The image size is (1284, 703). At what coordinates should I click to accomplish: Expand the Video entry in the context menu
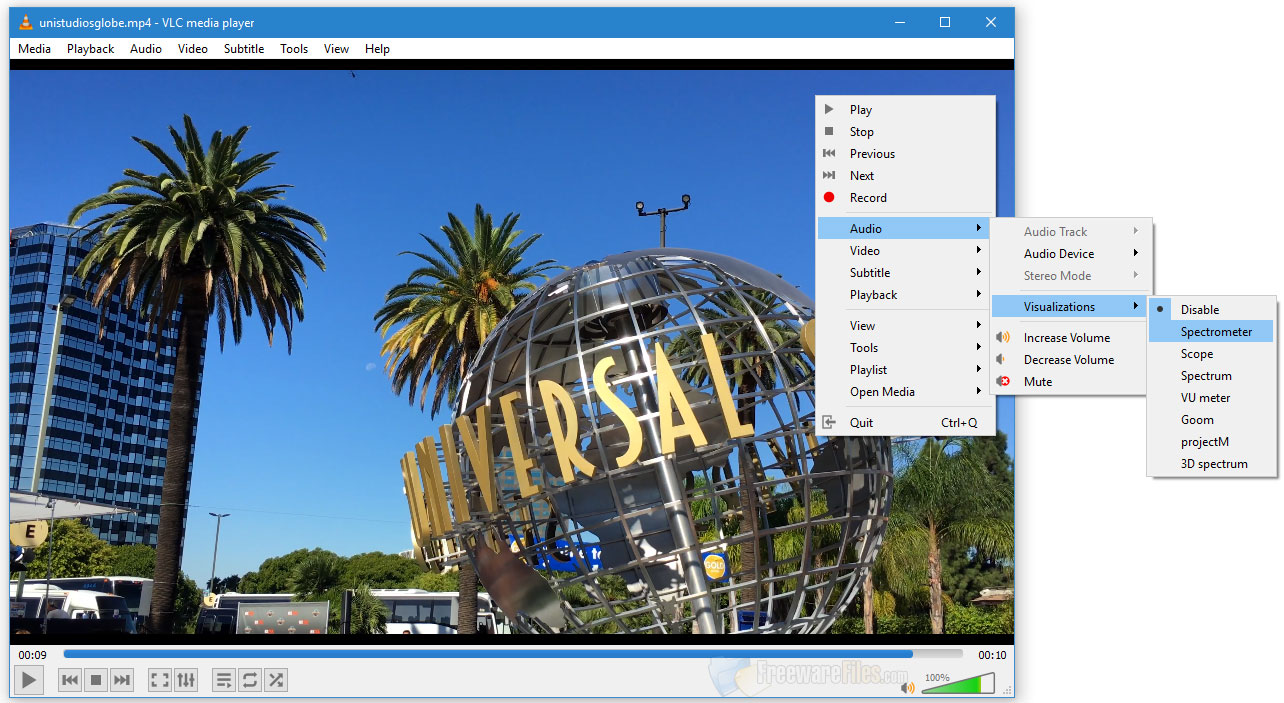point(906,251)
